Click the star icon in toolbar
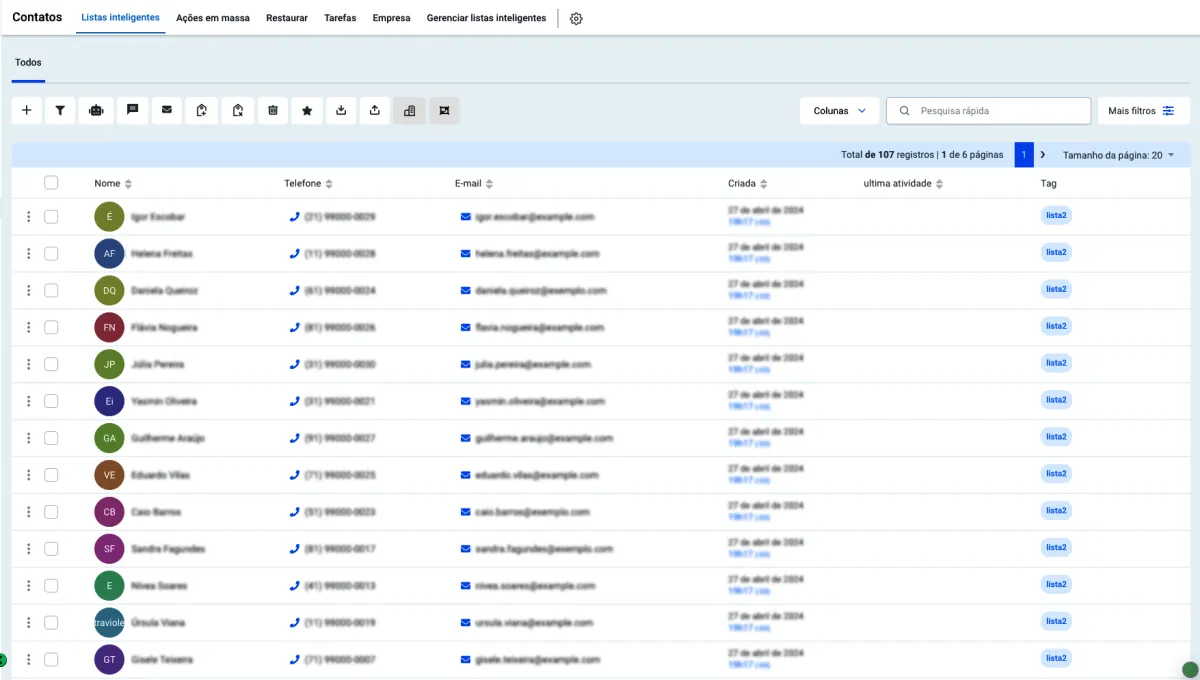The image size is (1200, 680). point(307,111)
